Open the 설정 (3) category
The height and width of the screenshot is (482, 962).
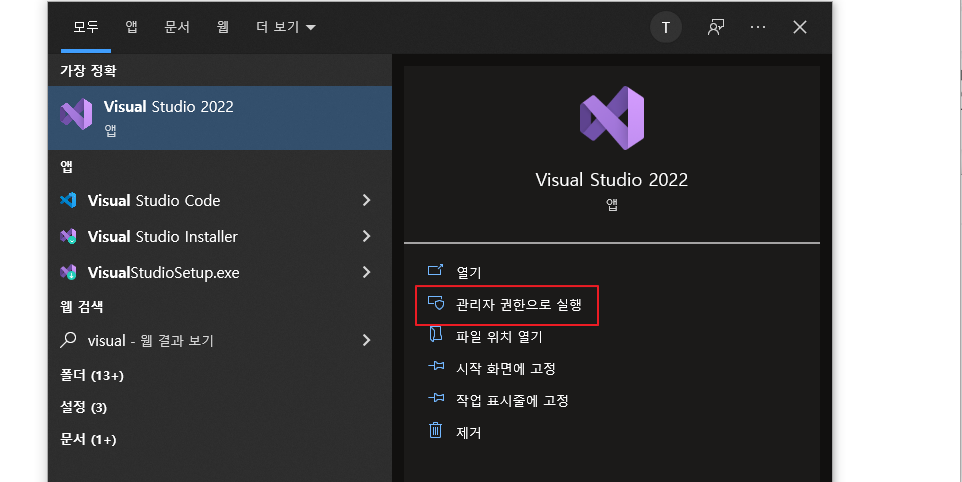83,407
